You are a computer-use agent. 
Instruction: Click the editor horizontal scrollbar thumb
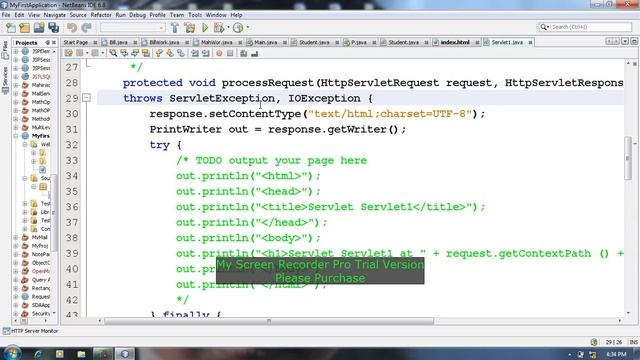(269, 321)
